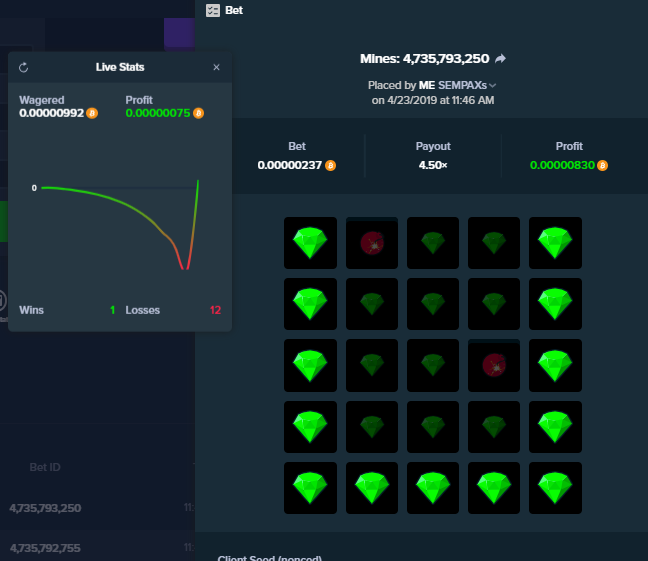Click the mine bomb tile in third row
Viewport: 648px width, 561px height.
494,365
